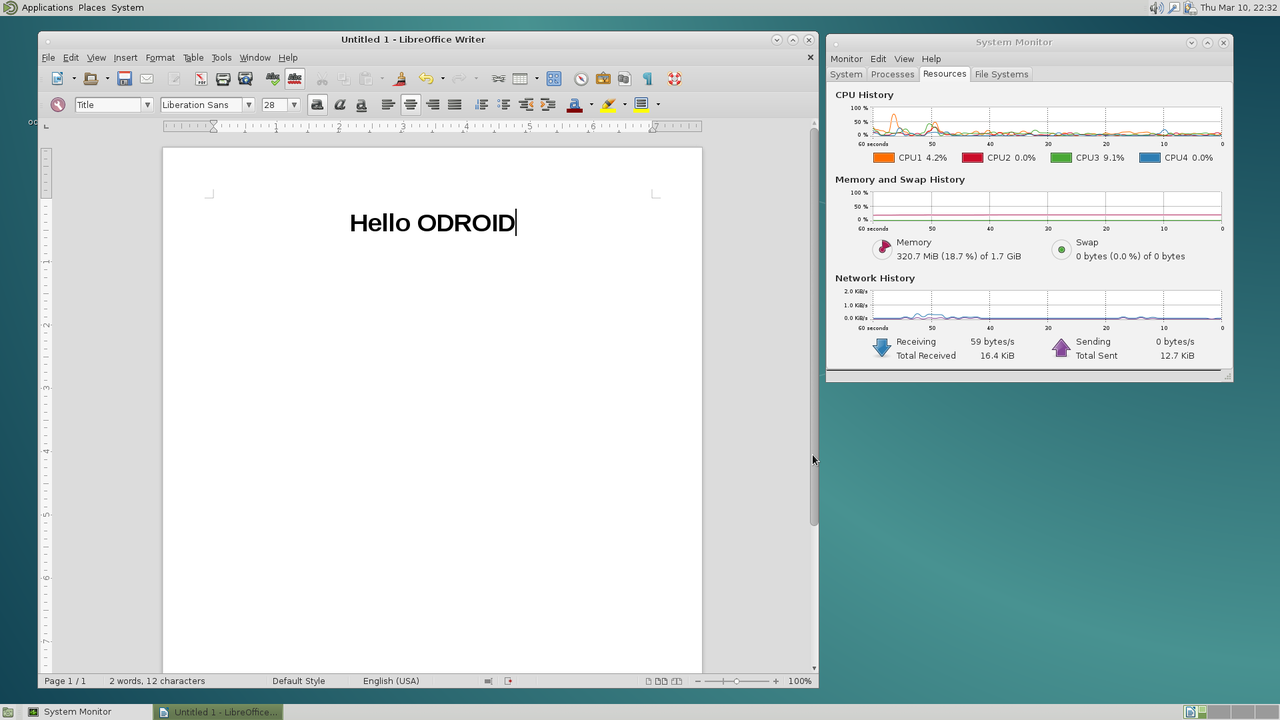Open the Format menu in Writer

(x=160, y=58)
